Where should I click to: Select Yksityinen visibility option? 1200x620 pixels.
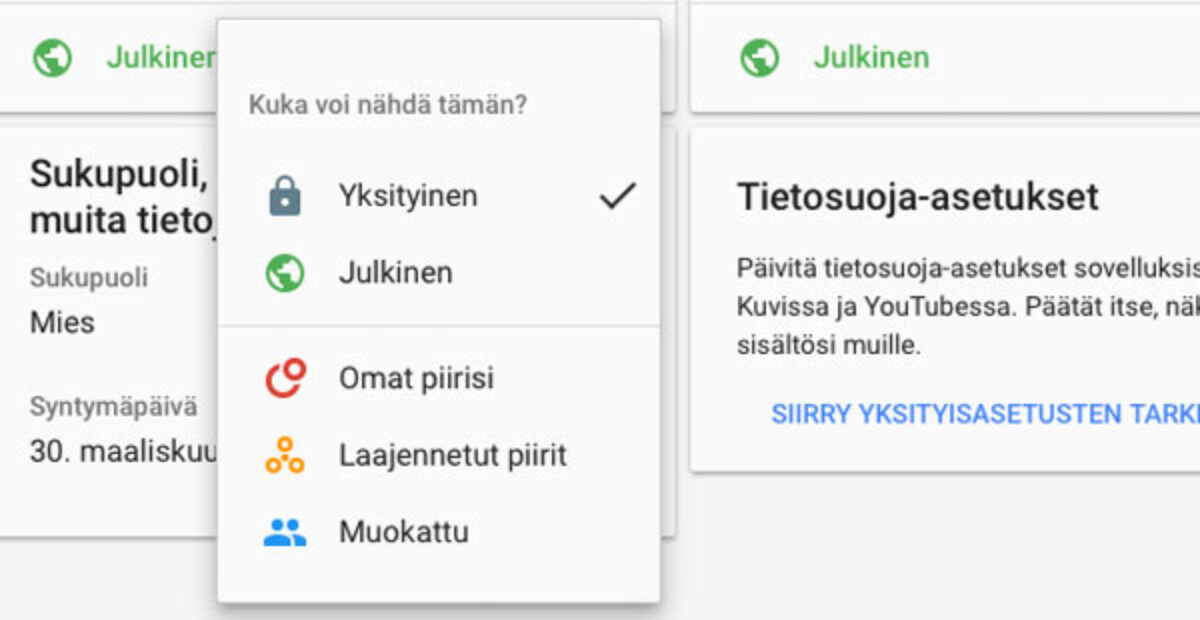439,196
